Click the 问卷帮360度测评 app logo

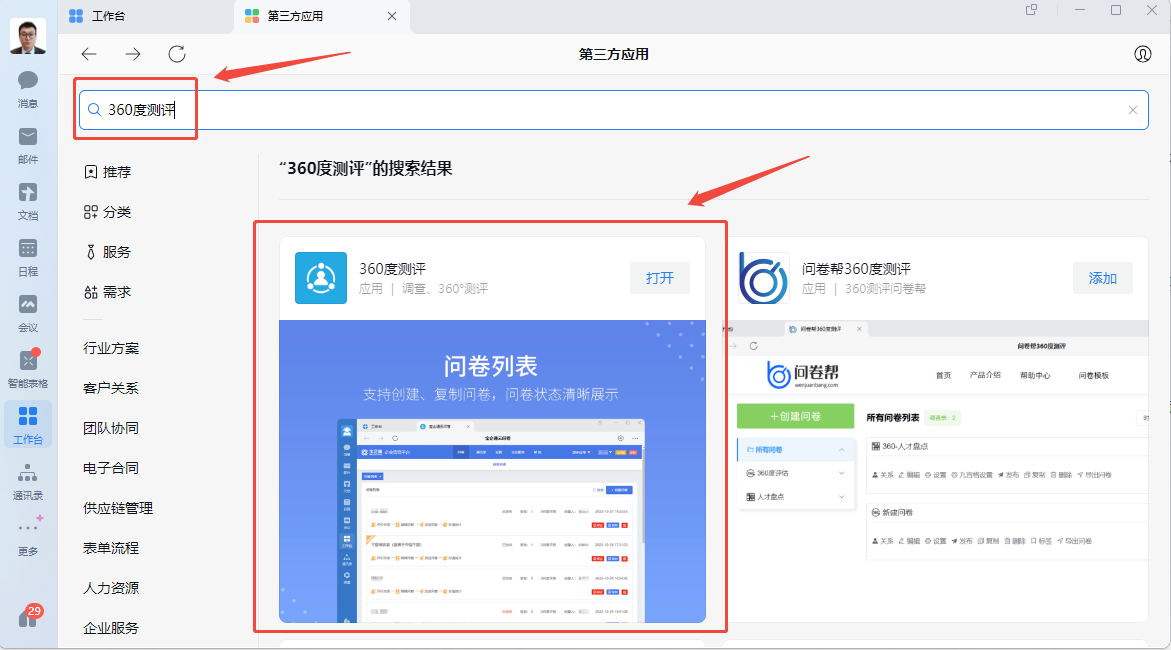pyautogui.click(x=763, y=278)
